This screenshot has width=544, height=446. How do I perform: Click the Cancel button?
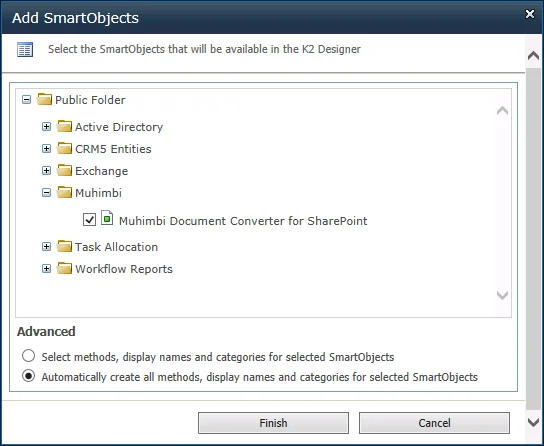click(x=434, y=423)
